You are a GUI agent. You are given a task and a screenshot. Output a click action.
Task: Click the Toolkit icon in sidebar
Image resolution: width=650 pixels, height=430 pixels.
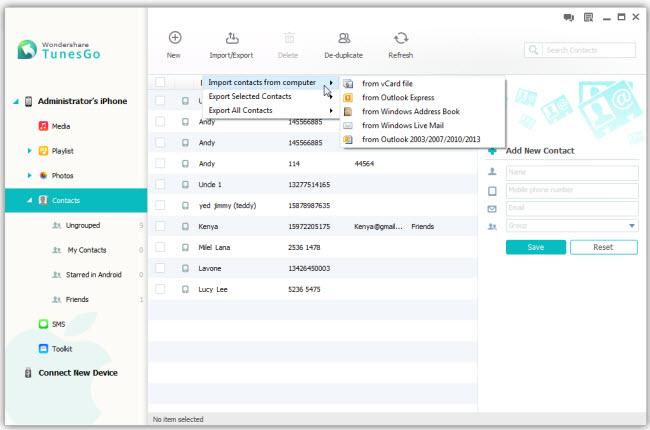[x=43, y=348]
